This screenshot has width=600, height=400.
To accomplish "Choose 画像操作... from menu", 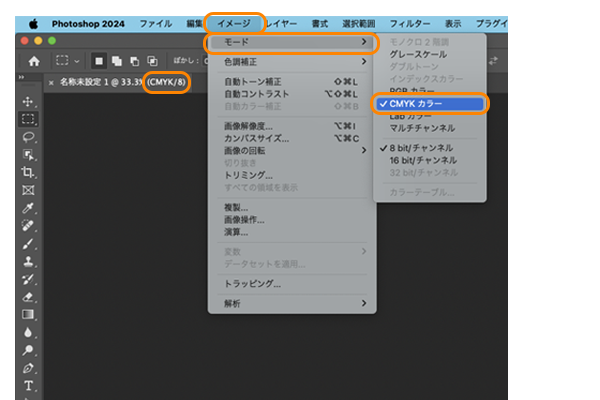I will (x=292, y=220).
